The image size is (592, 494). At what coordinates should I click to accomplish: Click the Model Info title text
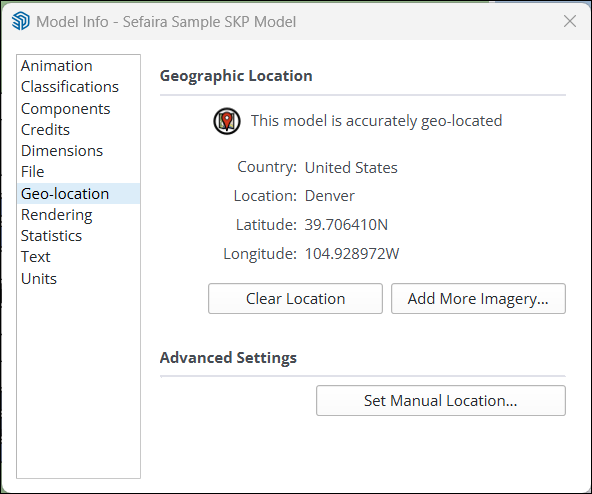166,22
